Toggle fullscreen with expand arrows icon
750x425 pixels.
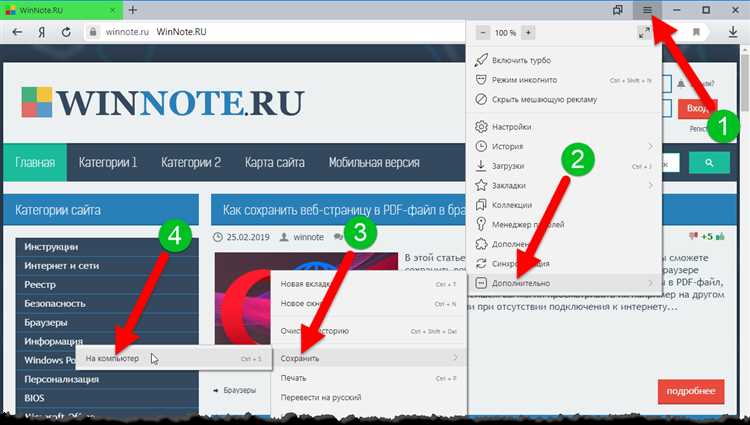(644, 33)
